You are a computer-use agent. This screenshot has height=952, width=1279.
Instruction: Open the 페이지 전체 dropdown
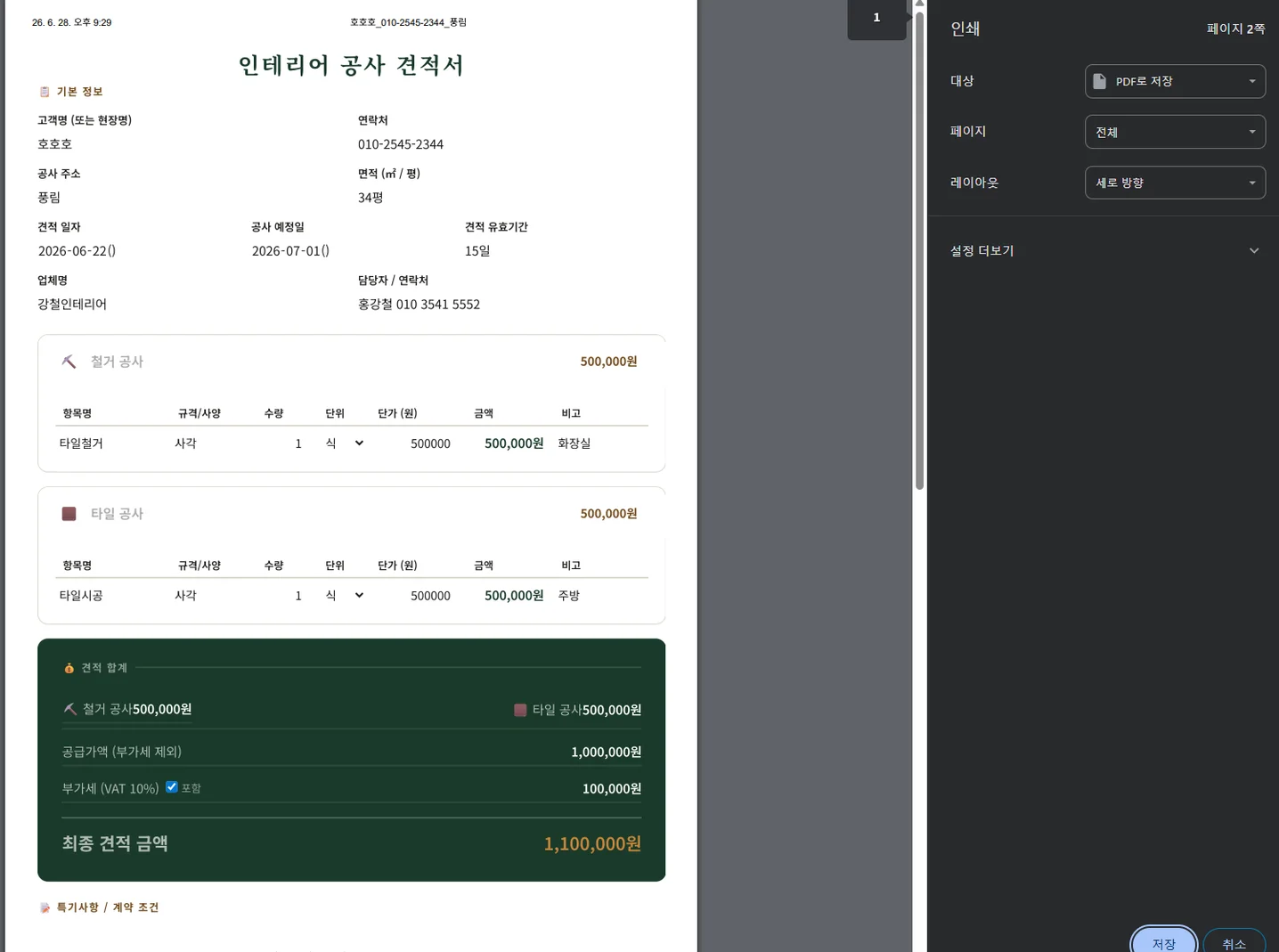point(1175,132)
